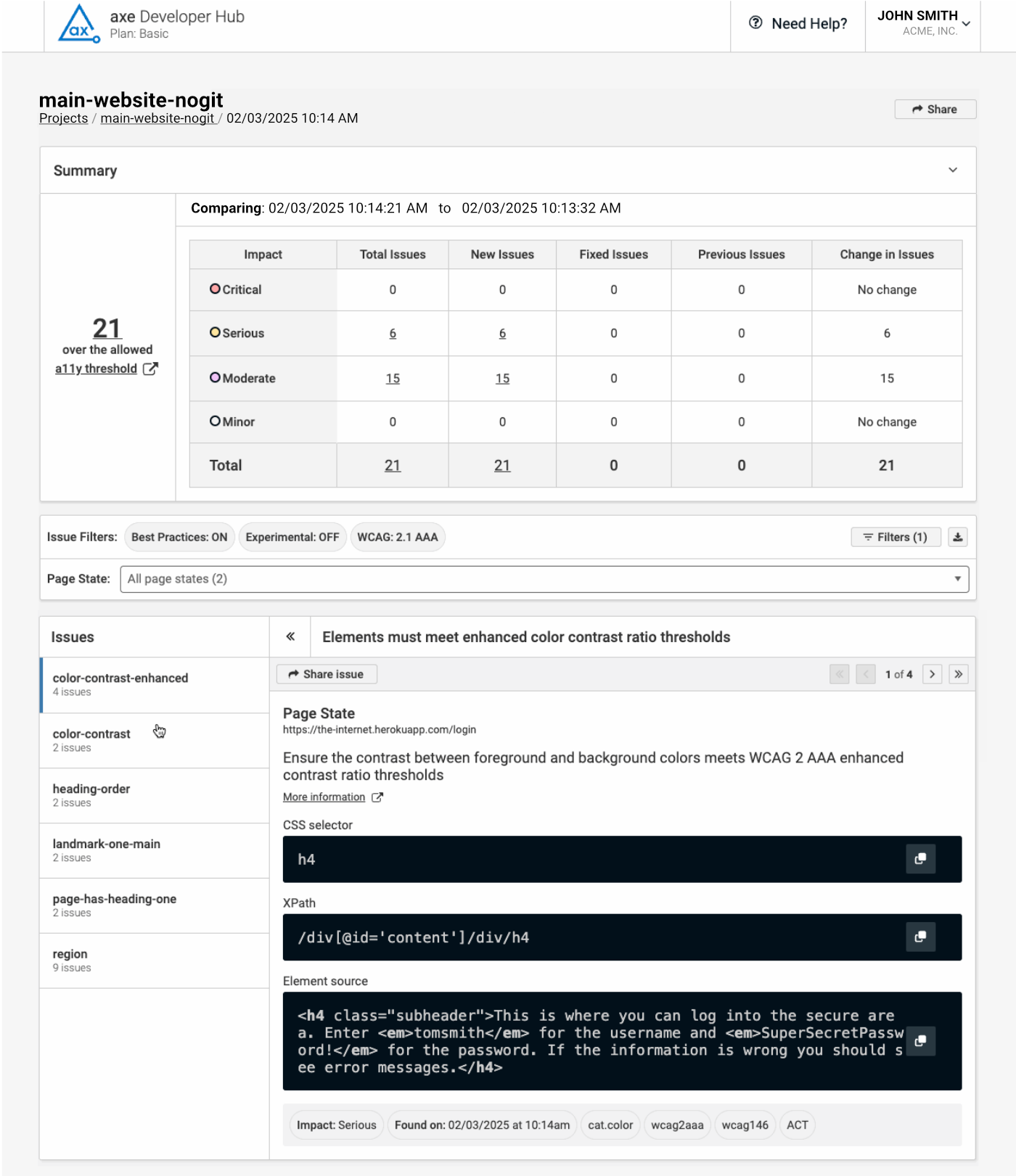Copy the Element source code

point(920,1041)
